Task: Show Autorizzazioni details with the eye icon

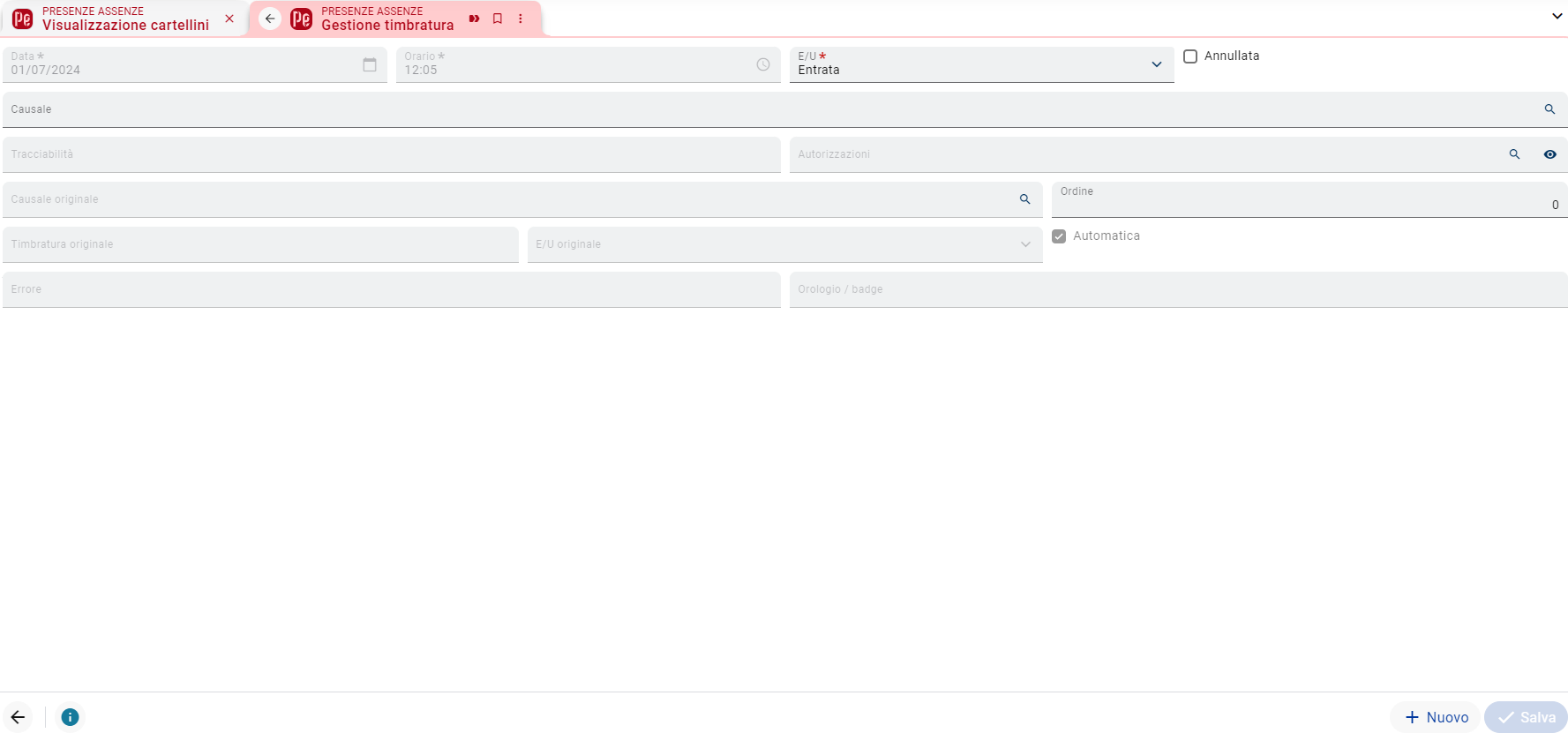Action: [x=1549, y=154]
